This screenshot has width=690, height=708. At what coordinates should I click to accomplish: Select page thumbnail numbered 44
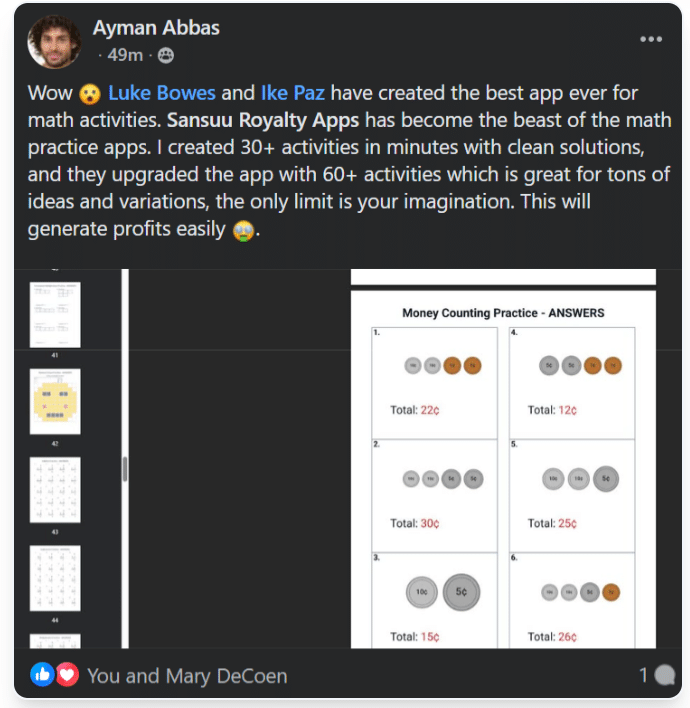[55, 578]
